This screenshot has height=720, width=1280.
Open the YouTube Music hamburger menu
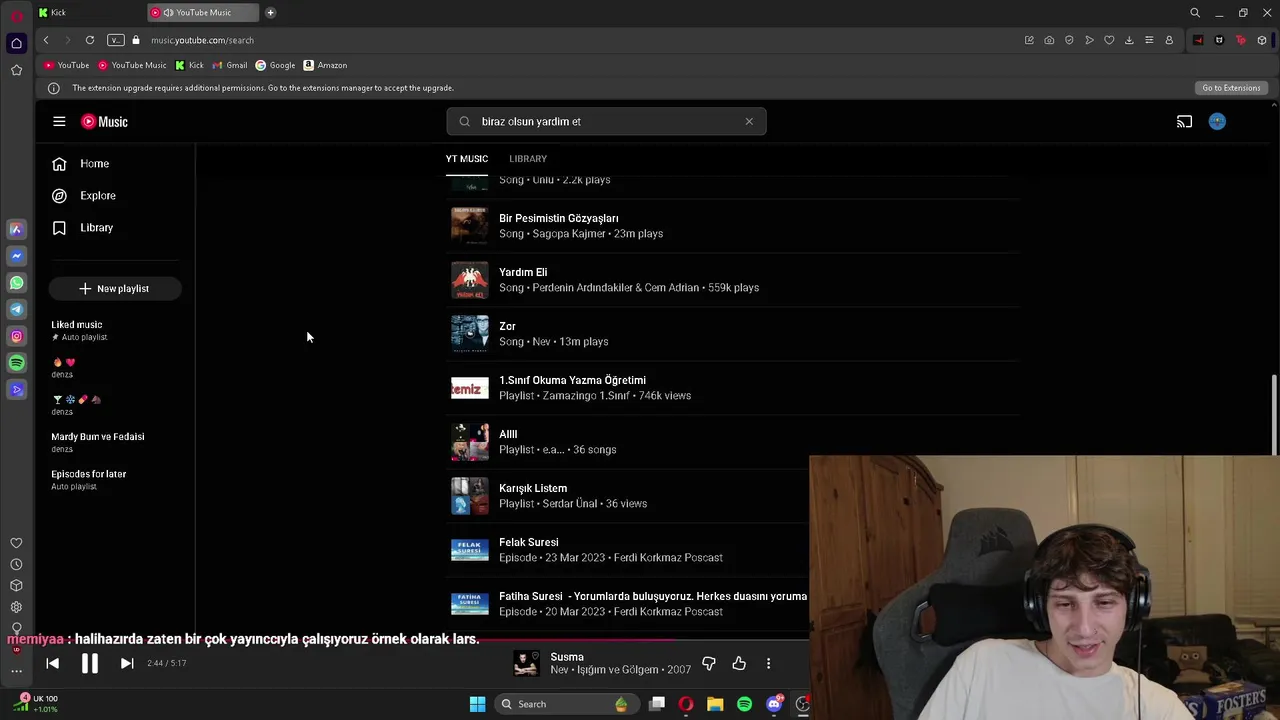pos(59,121)
